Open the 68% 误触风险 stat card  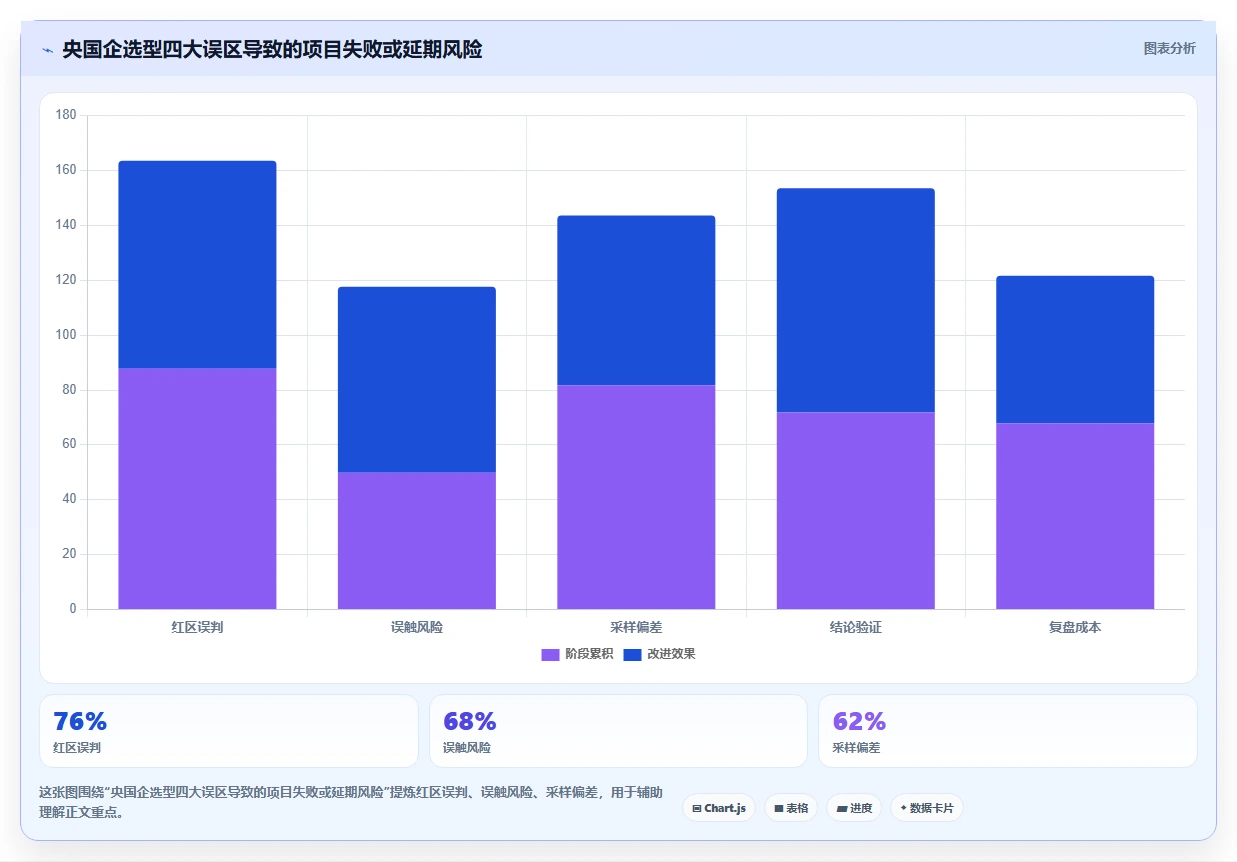point(618,731)
